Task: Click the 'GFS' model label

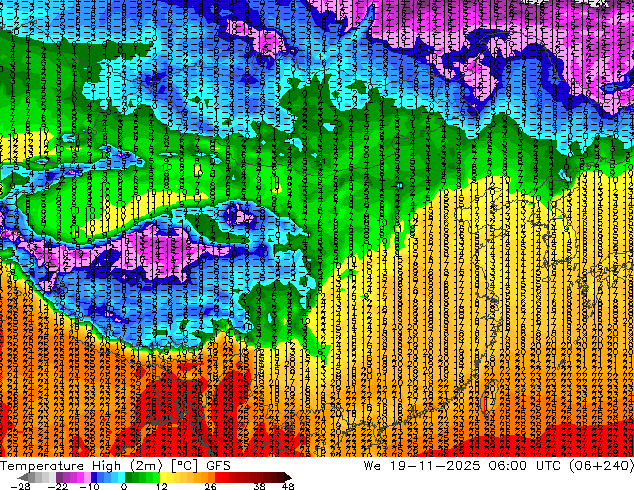Action: pyautogui.click(x=218, y=466)
